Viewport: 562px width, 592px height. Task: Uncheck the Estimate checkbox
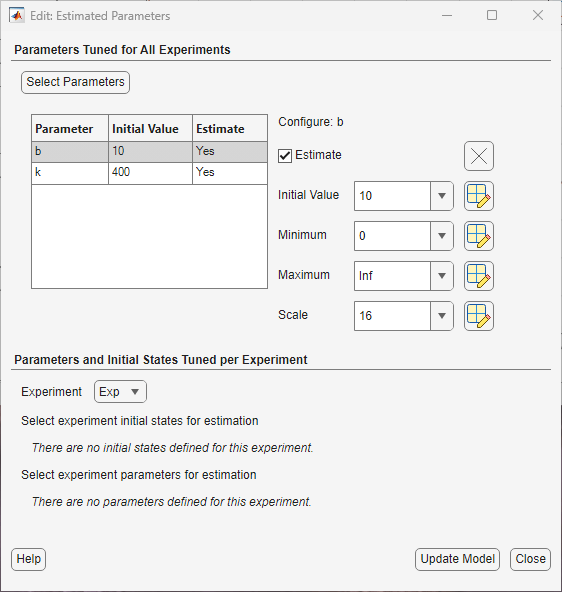285,156
